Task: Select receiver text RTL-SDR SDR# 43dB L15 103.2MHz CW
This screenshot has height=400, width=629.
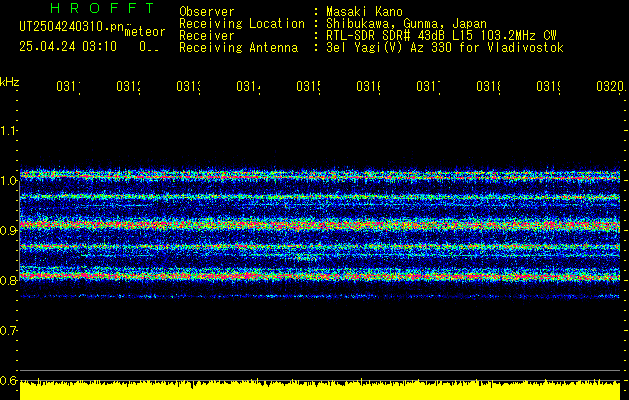Action: tap(441, 36)
